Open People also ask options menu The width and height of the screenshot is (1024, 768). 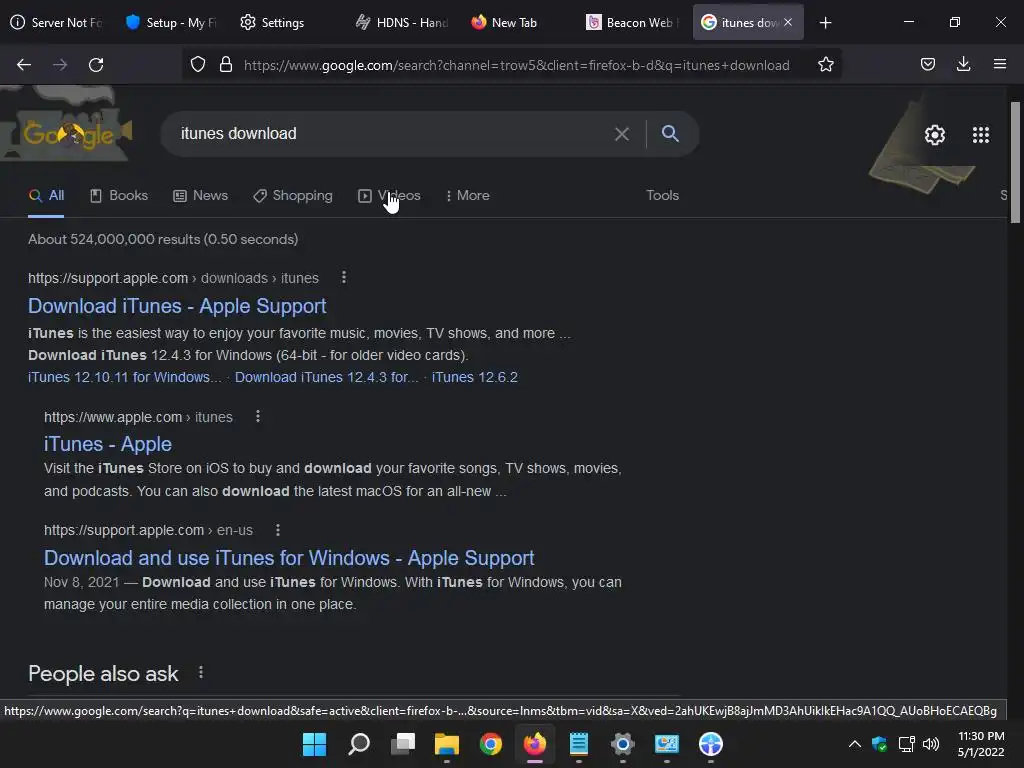pos(200,673)
